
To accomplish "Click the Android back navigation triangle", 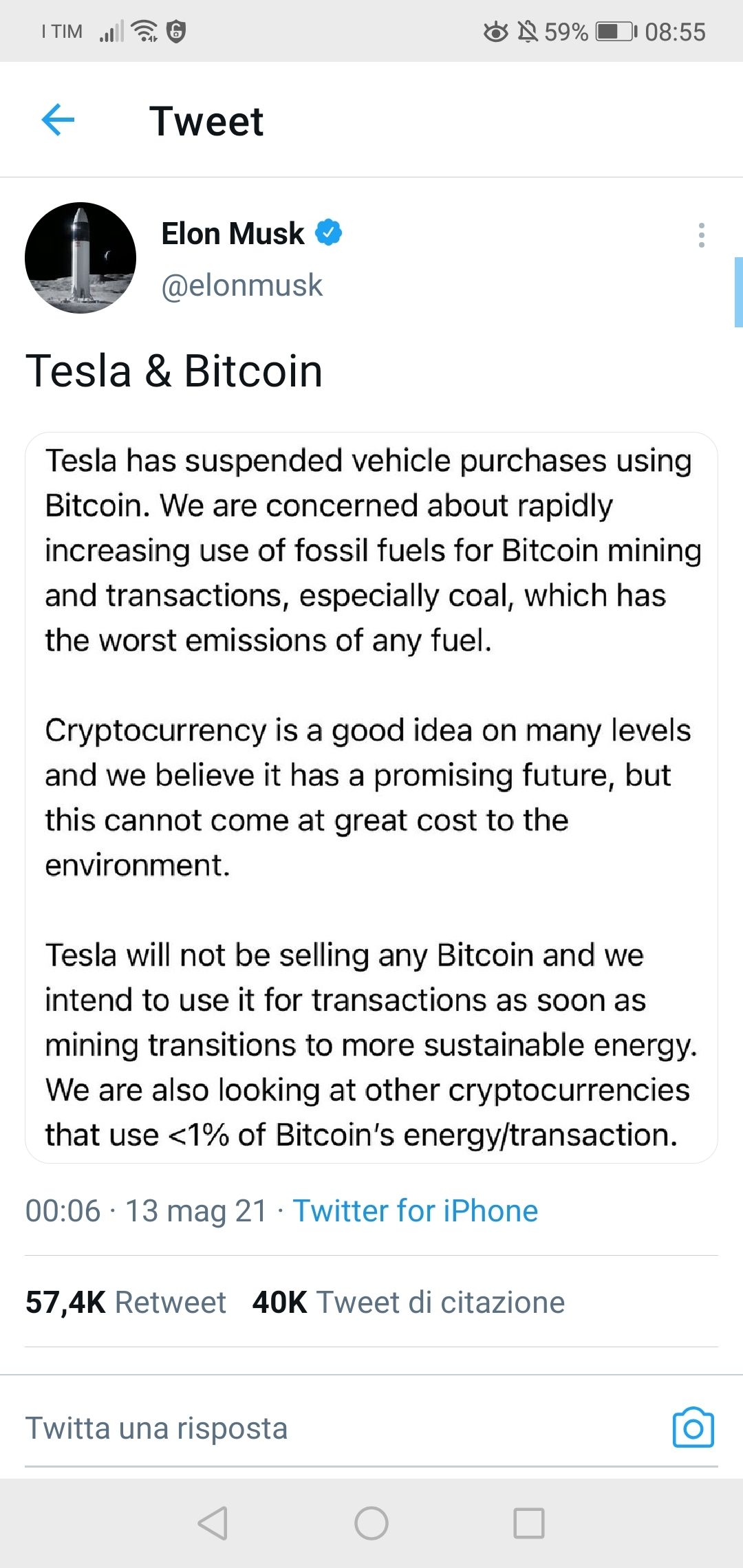I will tap(213, 1523).
